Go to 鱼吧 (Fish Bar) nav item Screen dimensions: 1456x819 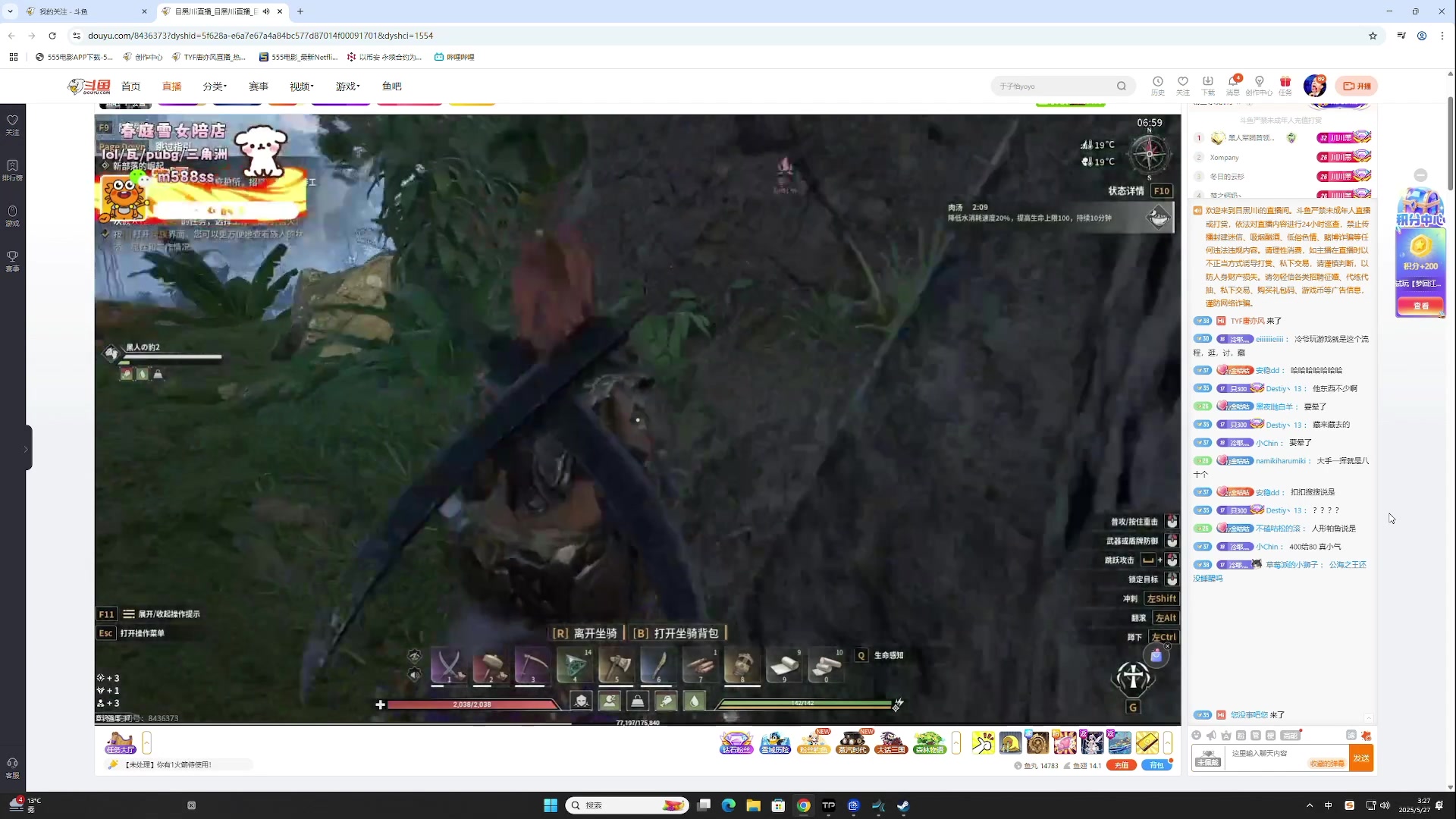point(391,86)
